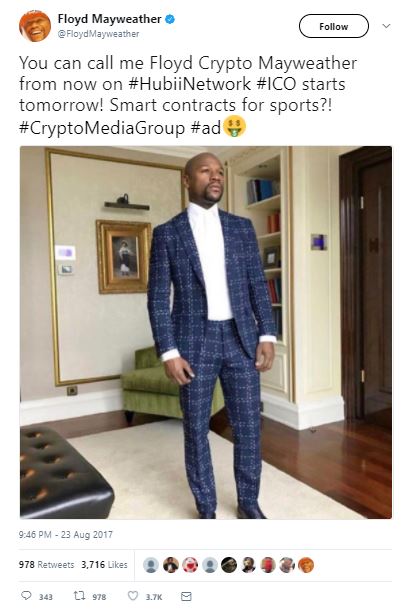Click the blue verified badge
This screenshot has height=610, width=410.
170,19
